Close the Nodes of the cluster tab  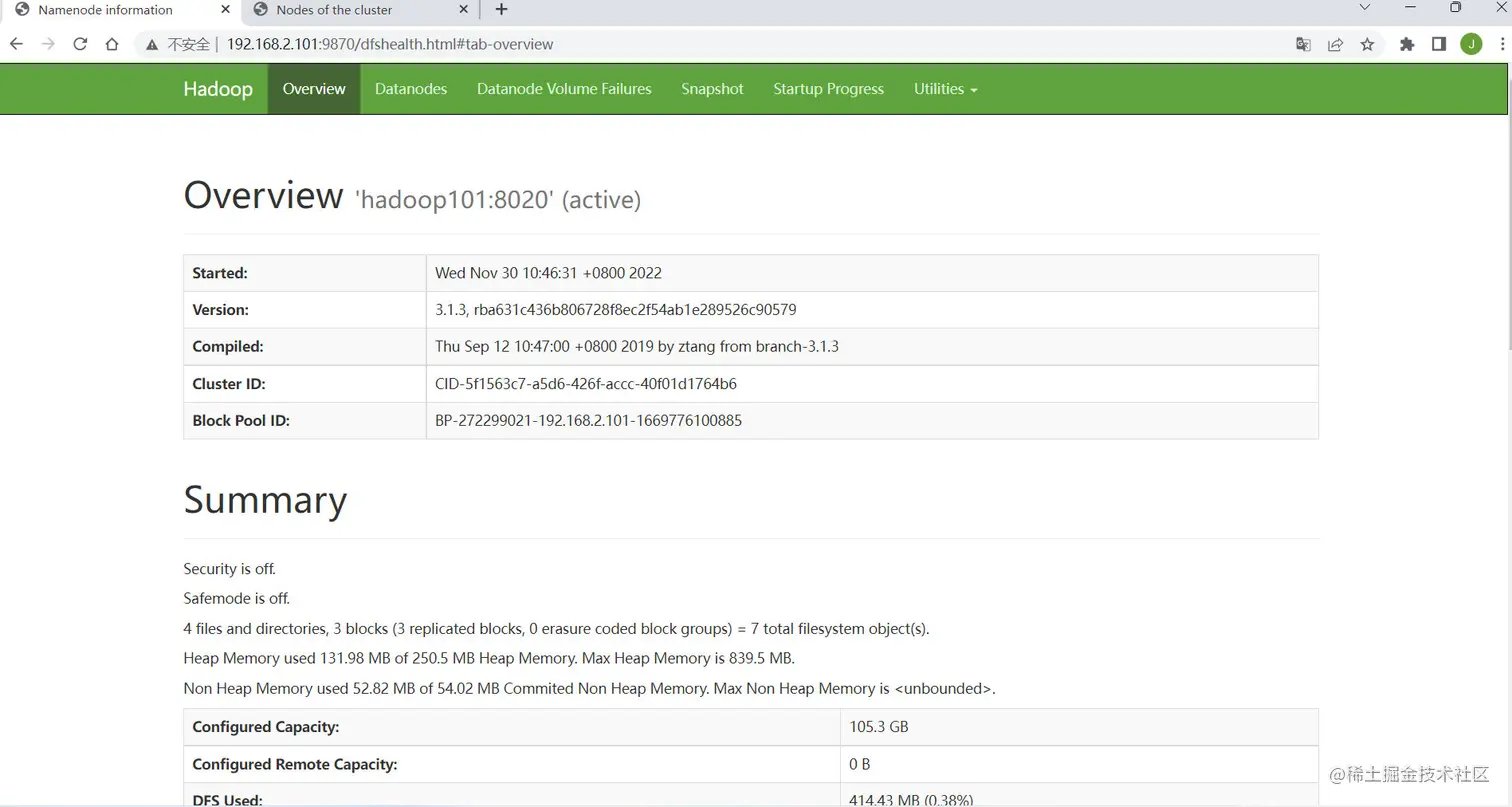(x=463, y=10)
